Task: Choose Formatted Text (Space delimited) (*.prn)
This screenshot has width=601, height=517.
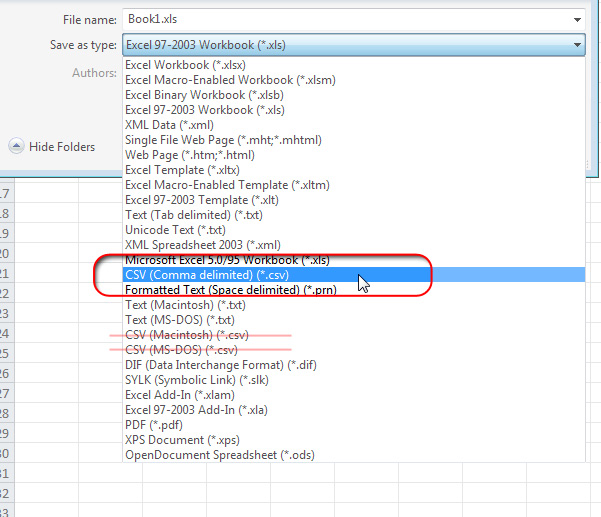Action: pyautogui.click(x=353, y=290)
